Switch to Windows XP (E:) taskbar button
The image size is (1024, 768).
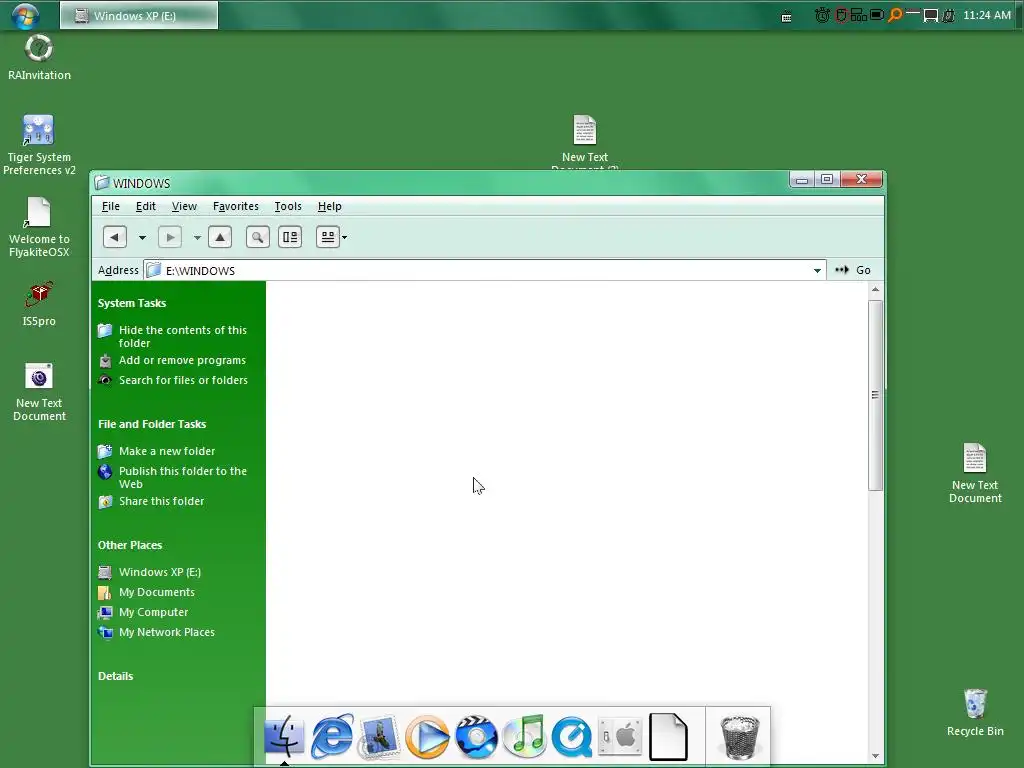pyautogui.click(x=139, y=15)
